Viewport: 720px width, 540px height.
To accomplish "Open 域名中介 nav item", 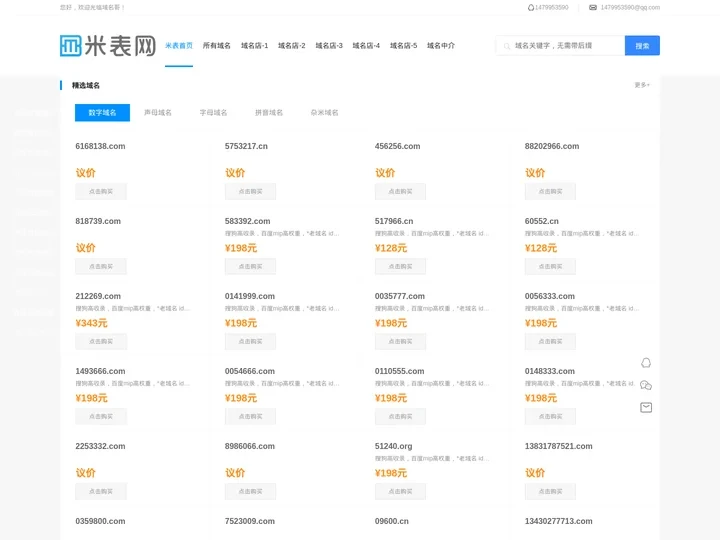I will (441, 45).
